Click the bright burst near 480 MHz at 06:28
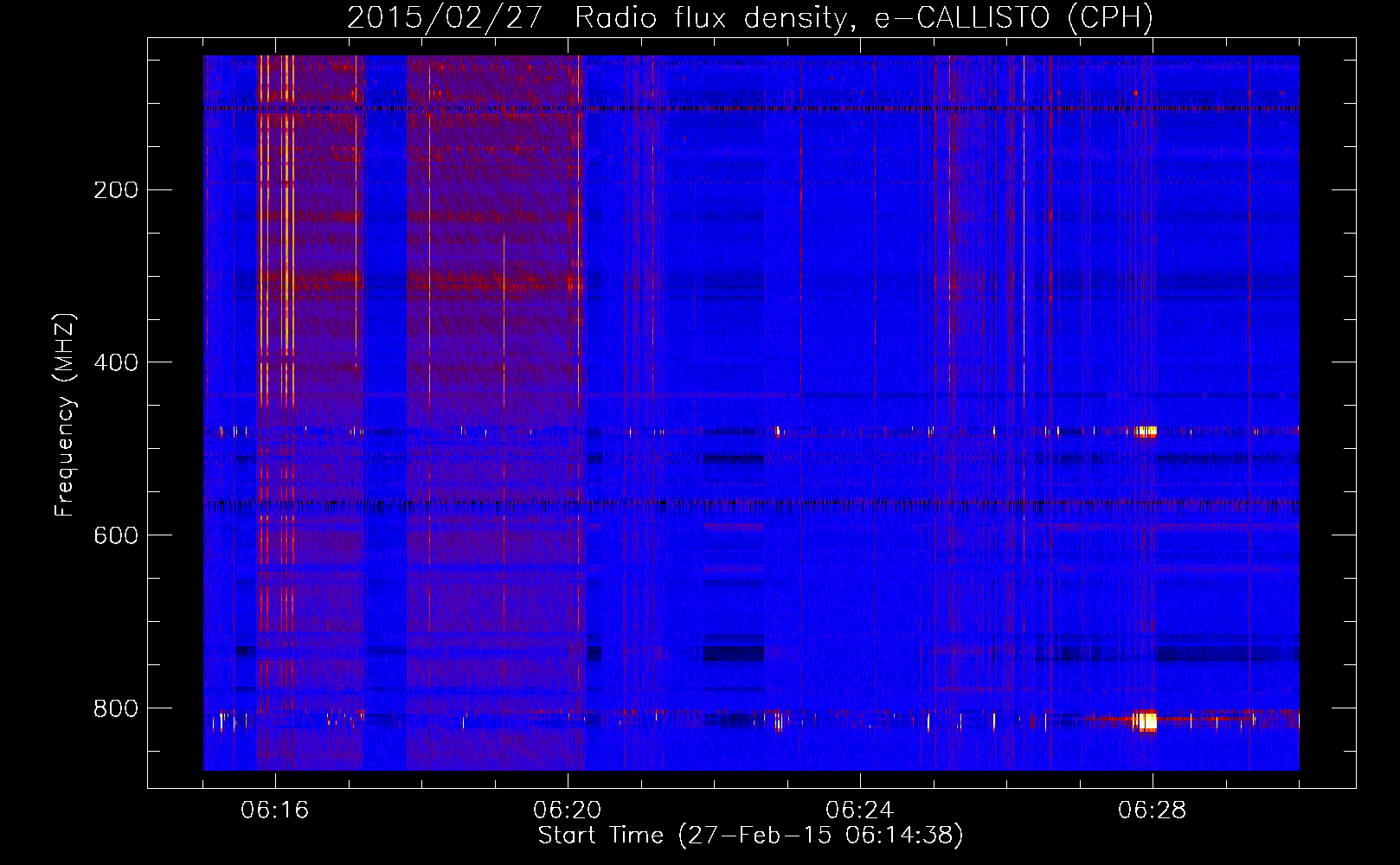Screen dimensions: 1400x865 (x=1147, y=432)
